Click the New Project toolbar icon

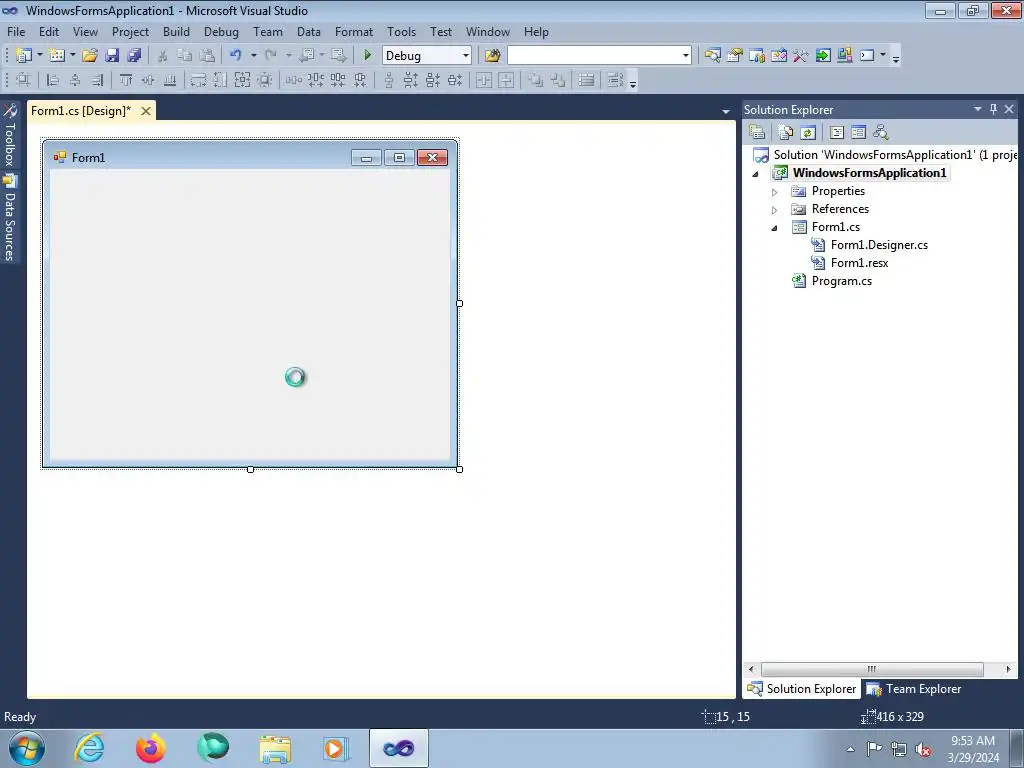[x=24, y=56]
